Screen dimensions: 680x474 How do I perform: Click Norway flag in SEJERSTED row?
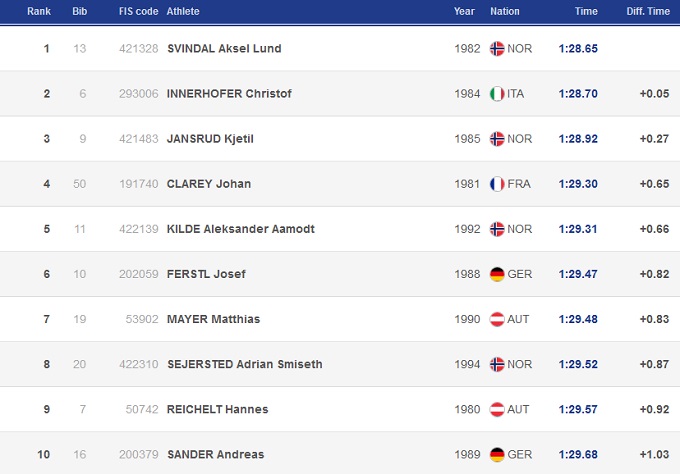tap(497, 364)
